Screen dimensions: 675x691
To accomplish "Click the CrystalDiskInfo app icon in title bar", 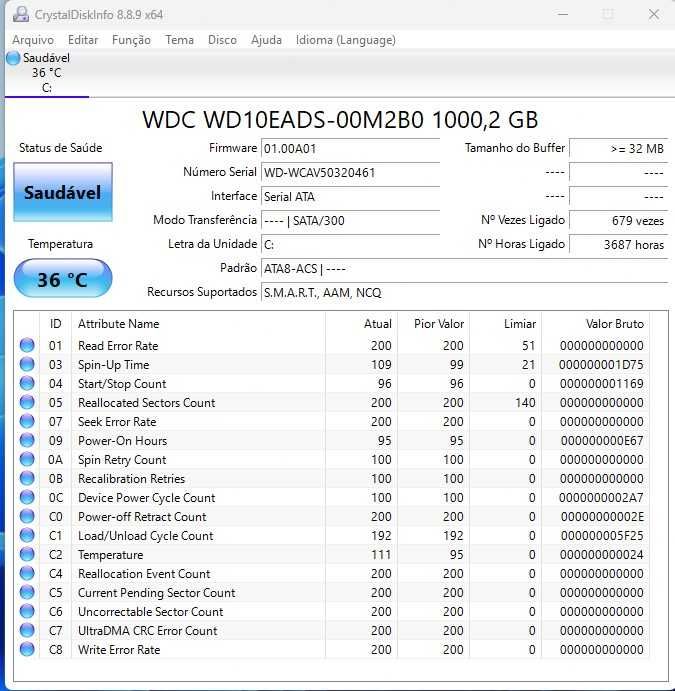I will pyautogui.click(x=20, y=15).
